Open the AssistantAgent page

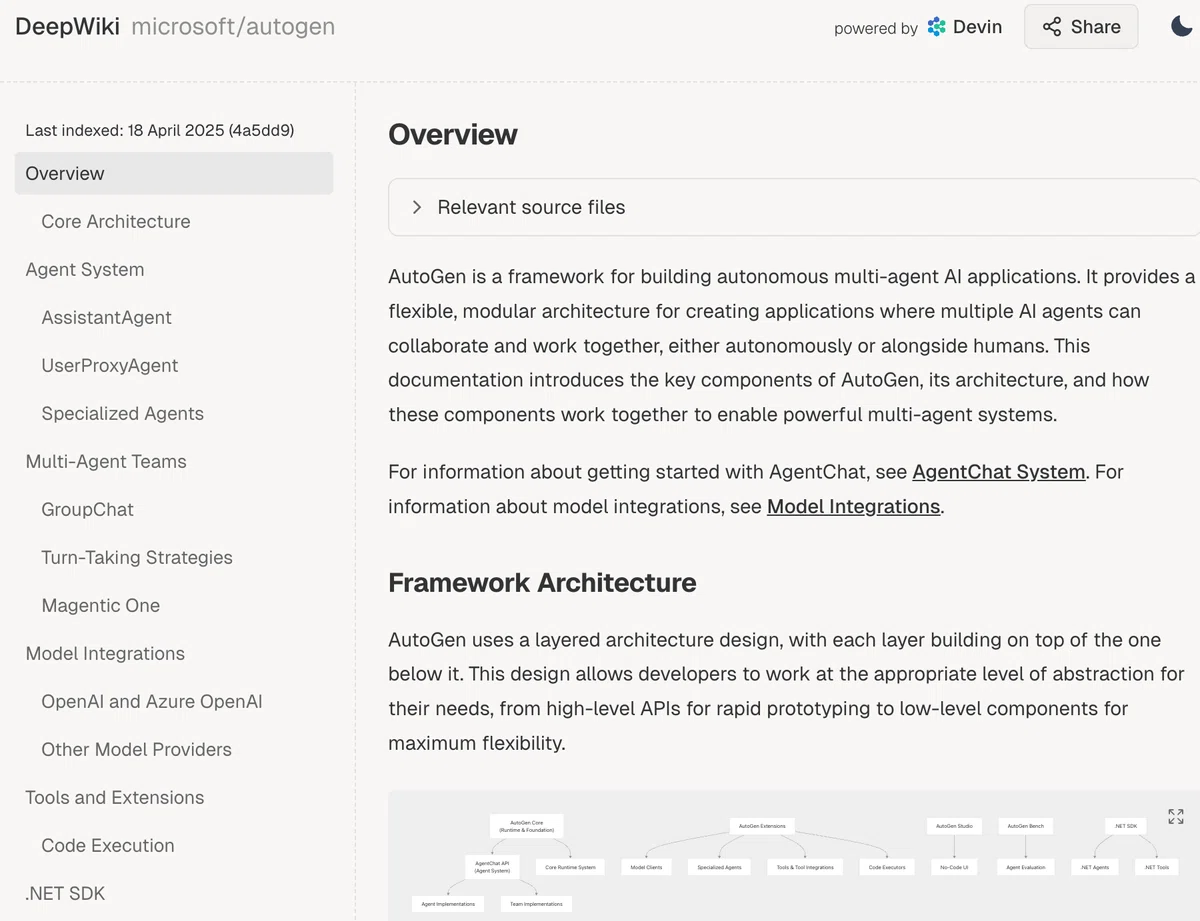click(107, 317)
